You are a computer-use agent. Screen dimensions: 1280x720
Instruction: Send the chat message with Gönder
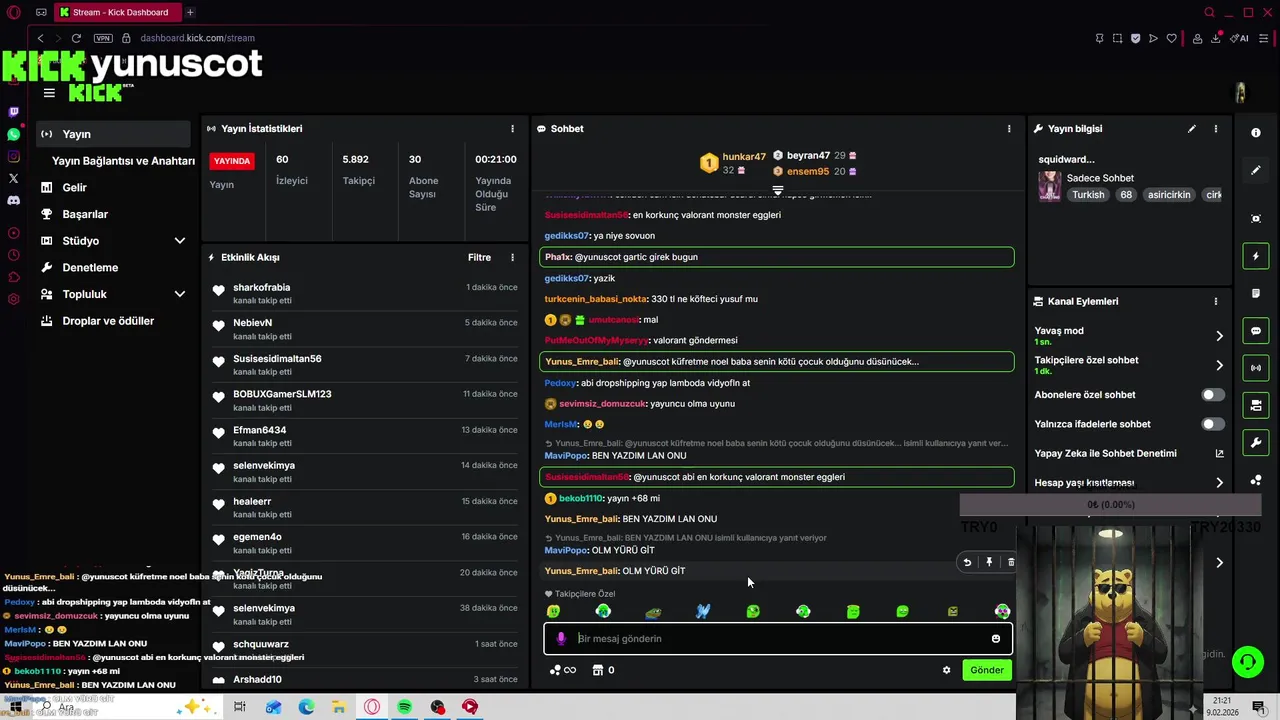click(x=986, y=670)
